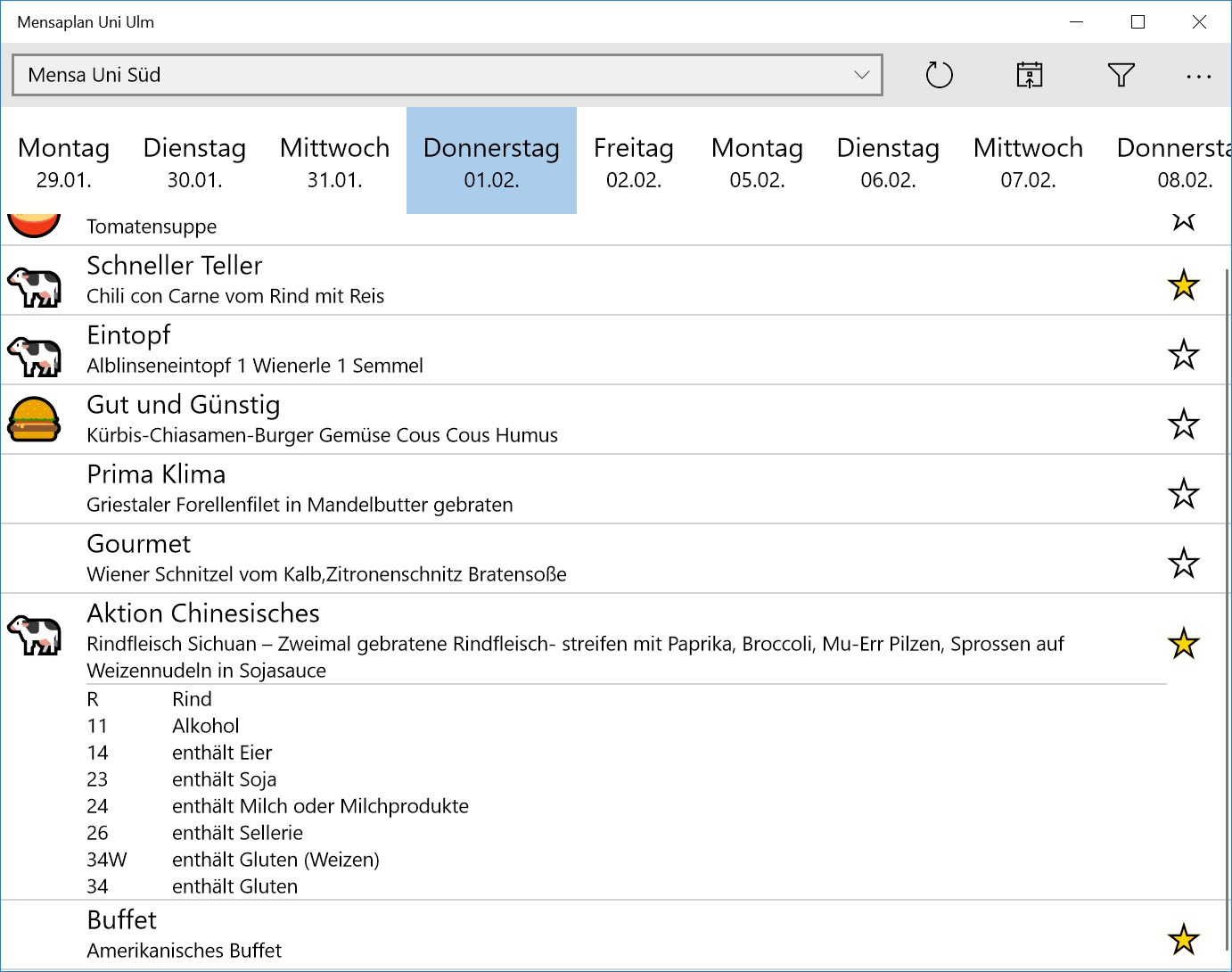
Task: Select the Mittwoch 31.01. day tab
Action: tap(334, 161)
